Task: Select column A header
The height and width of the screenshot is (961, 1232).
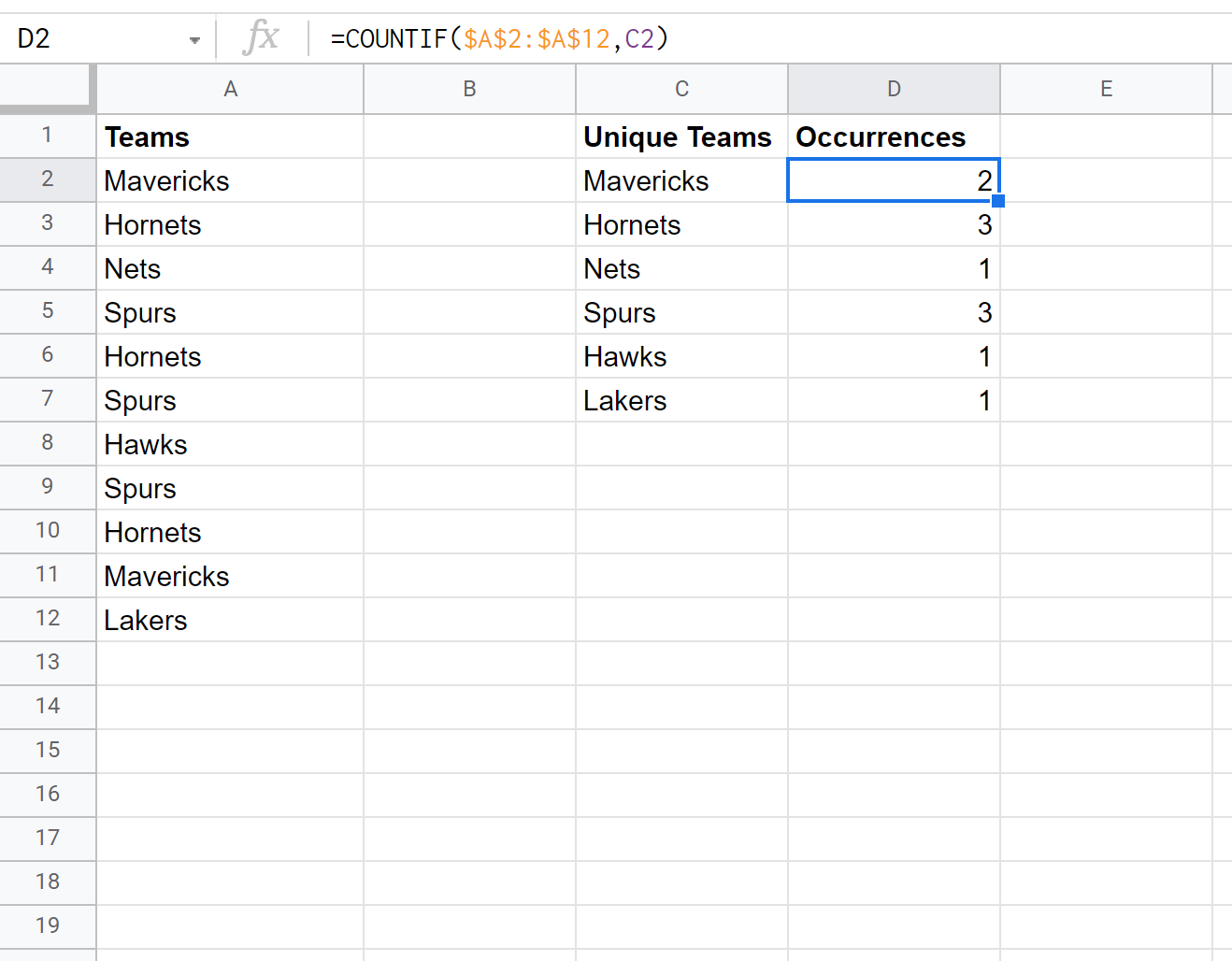Action: [x=230, y=89]
